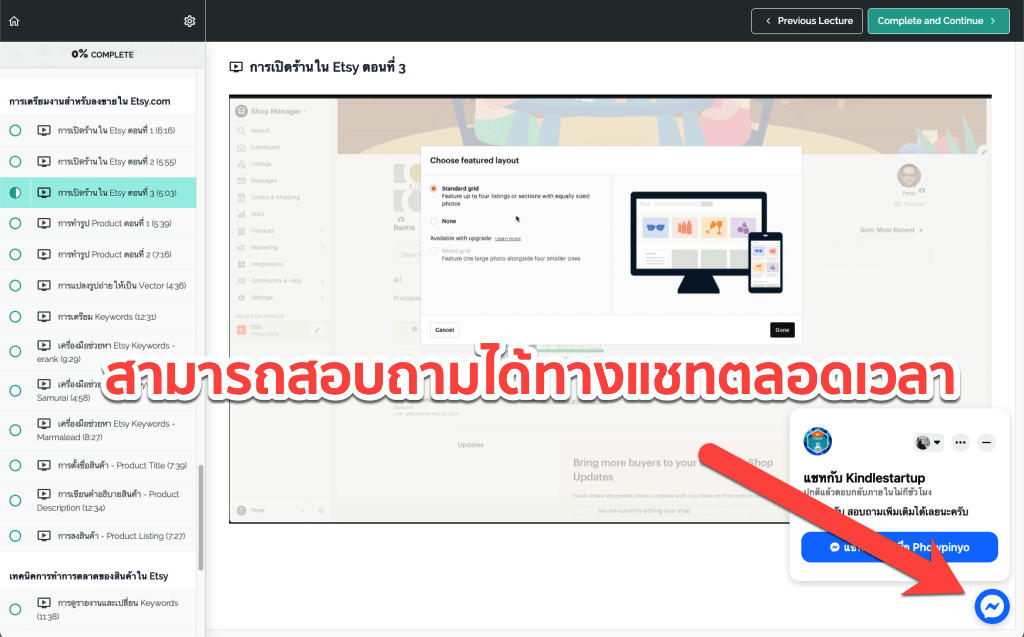This screenshot has width=1024, height=637.
Task: Switch account using the chat widget avatar dropdown
Action: pos(929,442)
